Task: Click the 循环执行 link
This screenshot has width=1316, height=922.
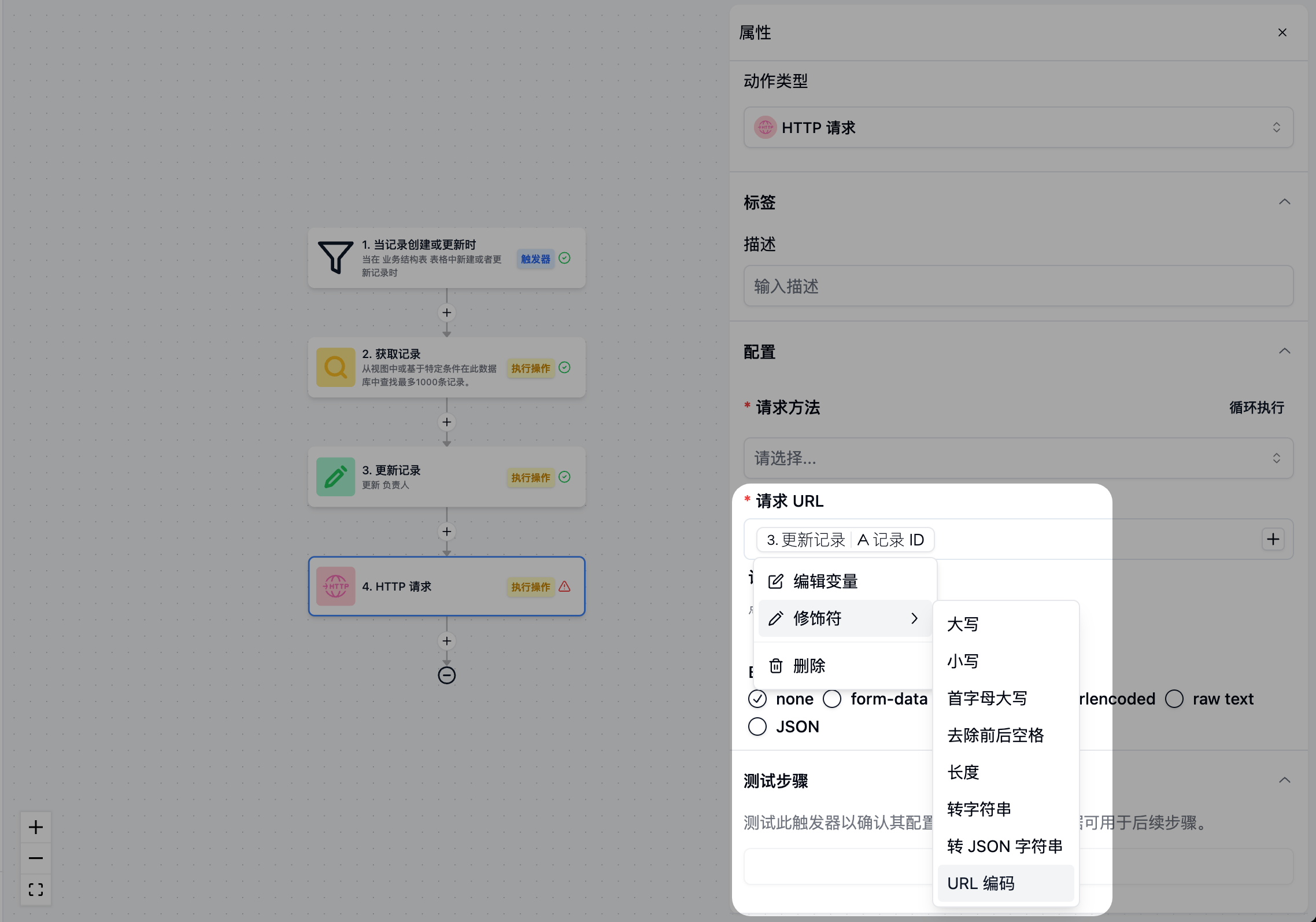Action: pos(1256,408)
